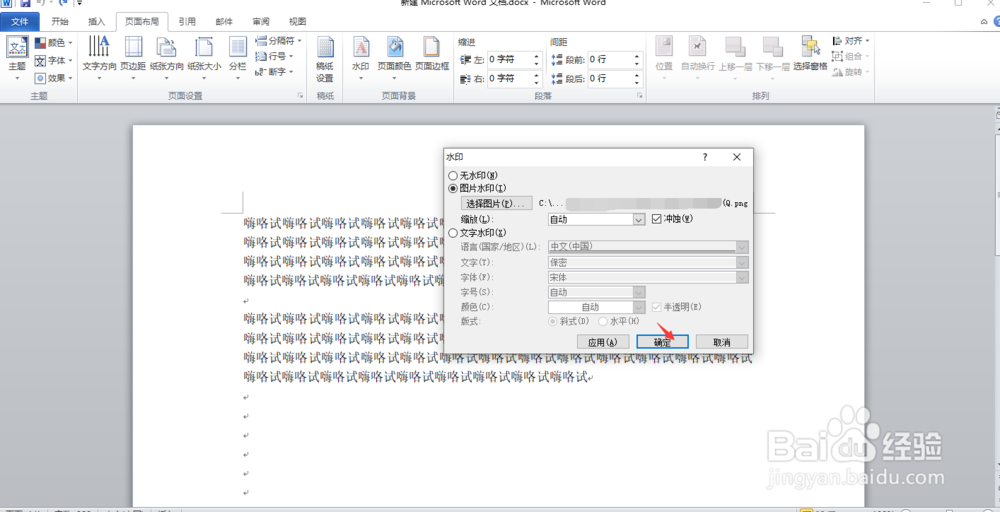This screenshot has width=1000, height=512.
Task: Open Line Numbers (行号) menu
Action: point(274,56)
